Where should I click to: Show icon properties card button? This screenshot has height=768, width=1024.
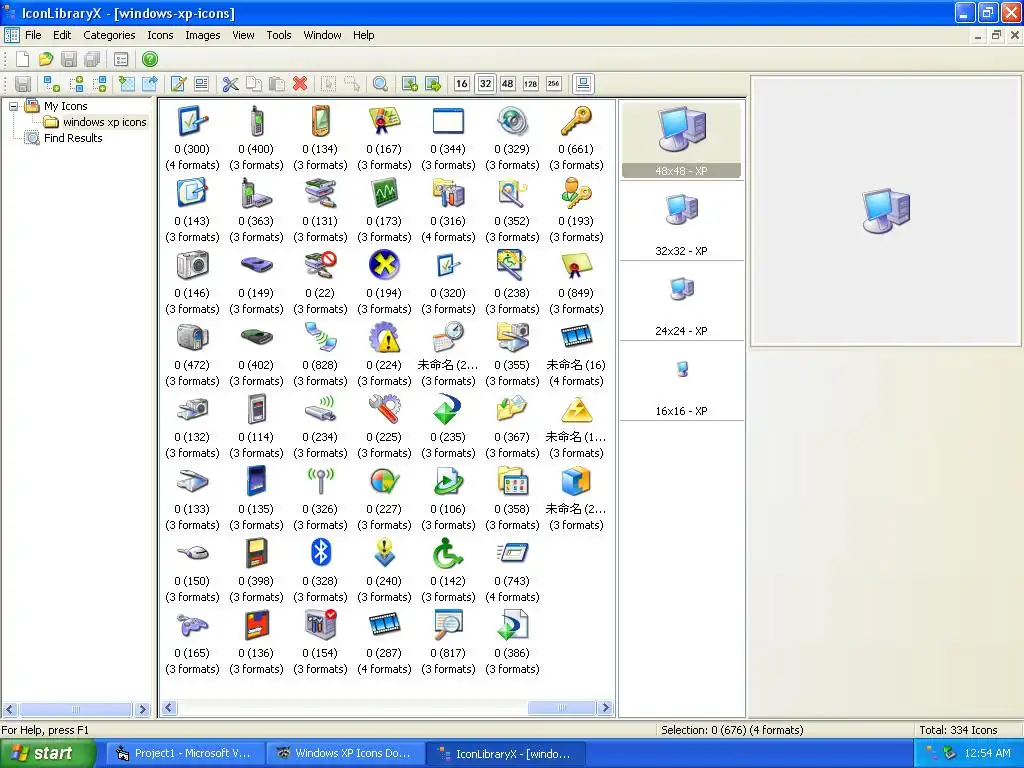point(201,84)
